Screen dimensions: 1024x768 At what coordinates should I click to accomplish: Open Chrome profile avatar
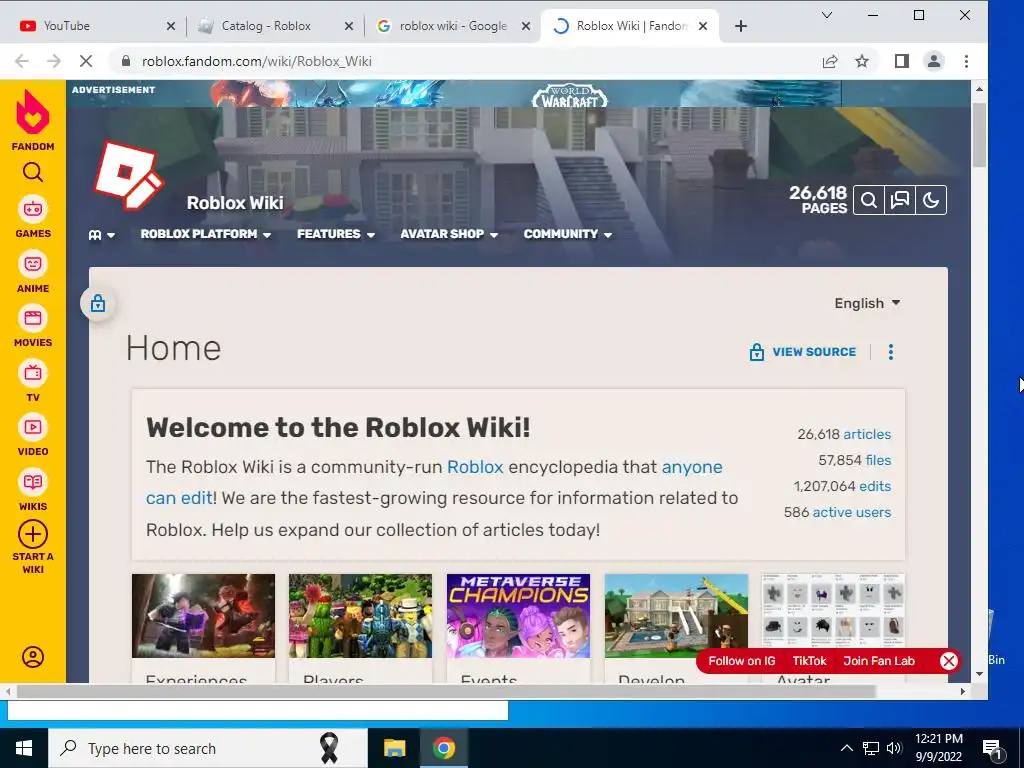(934, 61)
